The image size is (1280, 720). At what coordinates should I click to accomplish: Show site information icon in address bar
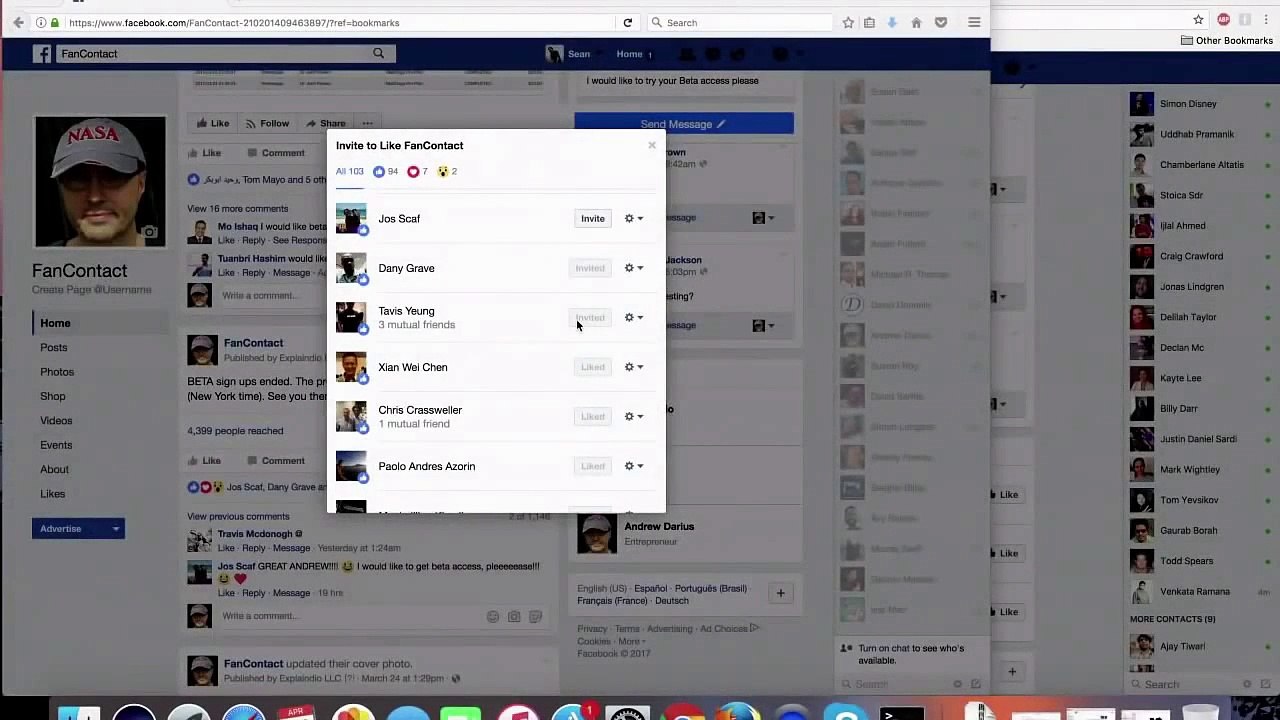pos(40,23)
